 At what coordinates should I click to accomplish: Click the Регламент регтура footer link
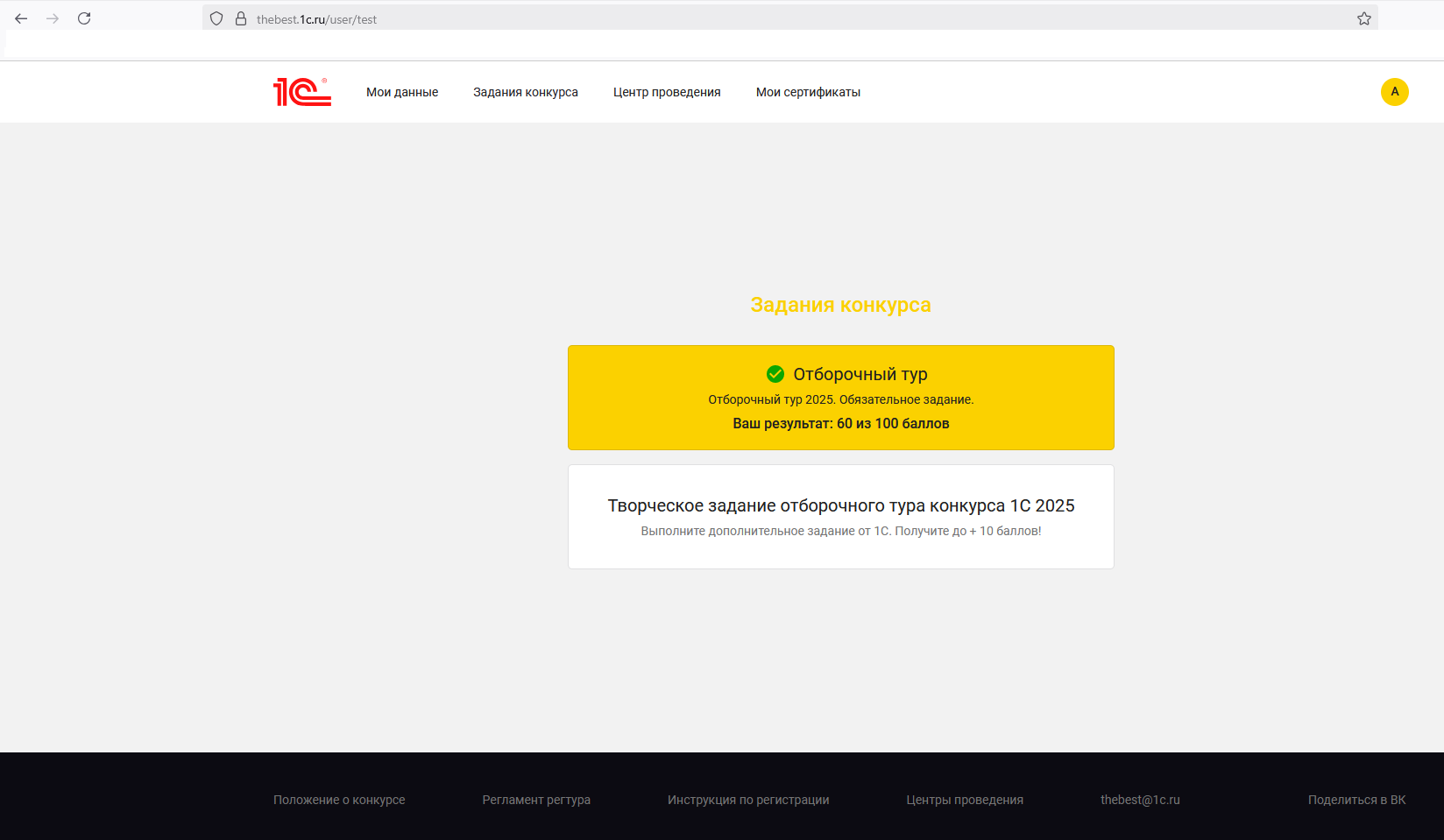(x=536, y=800)
